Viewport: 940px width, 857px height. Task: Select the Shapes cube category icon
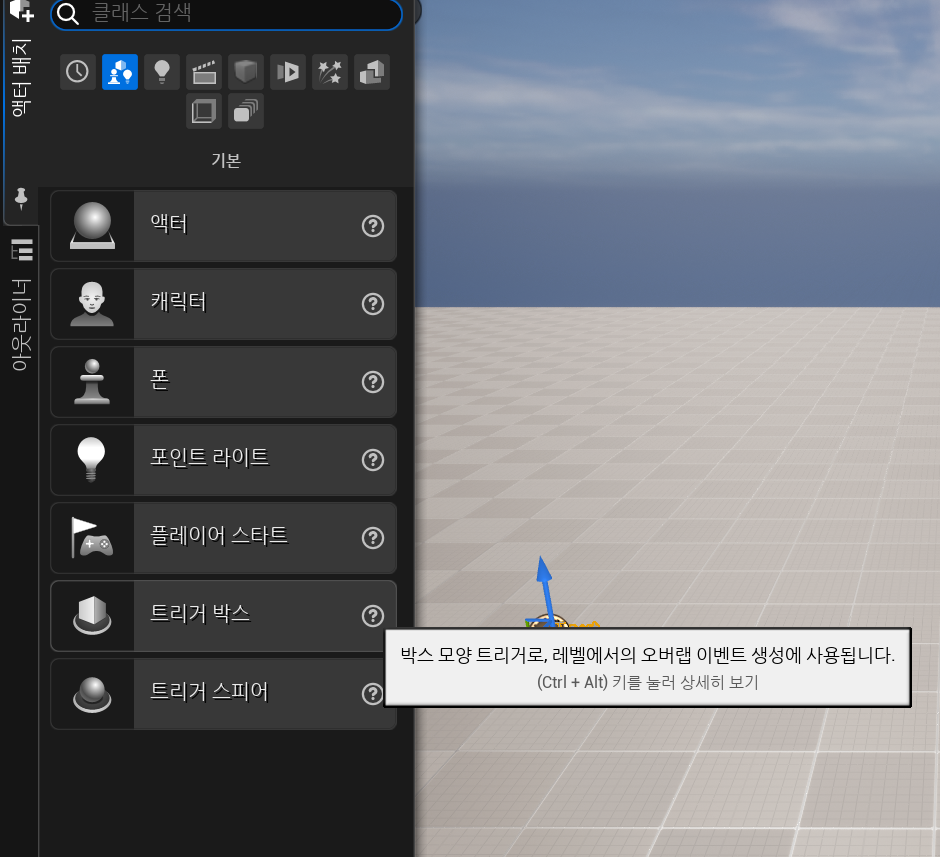click(x=246, y=72)
